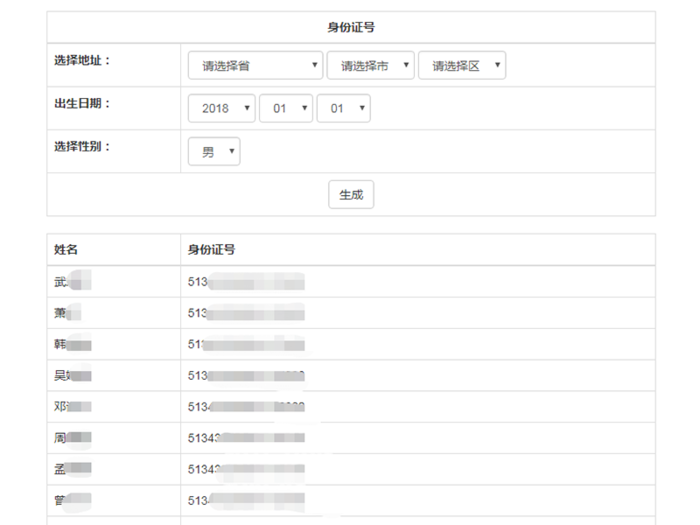700x525 pixels.
Task: Click the 身份证号 form title
Action: pos(351,28)
